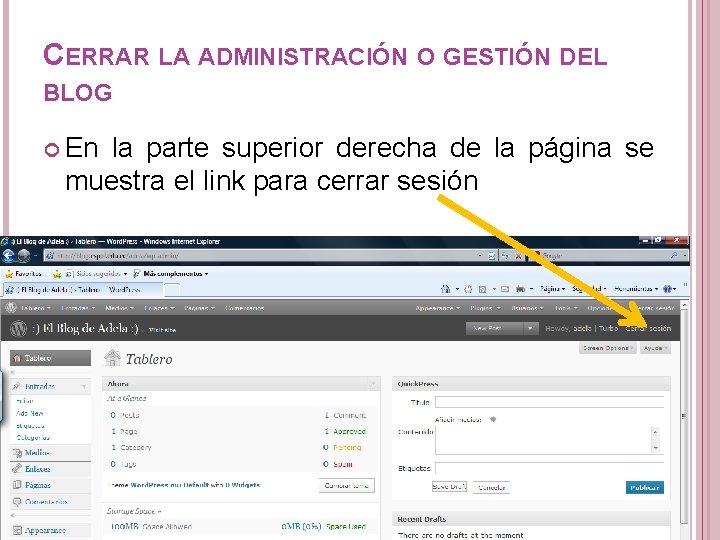Click the search magnifier icon in the search box
The width and height of the screenshot is (720, 540).
[x=674, y=255]
